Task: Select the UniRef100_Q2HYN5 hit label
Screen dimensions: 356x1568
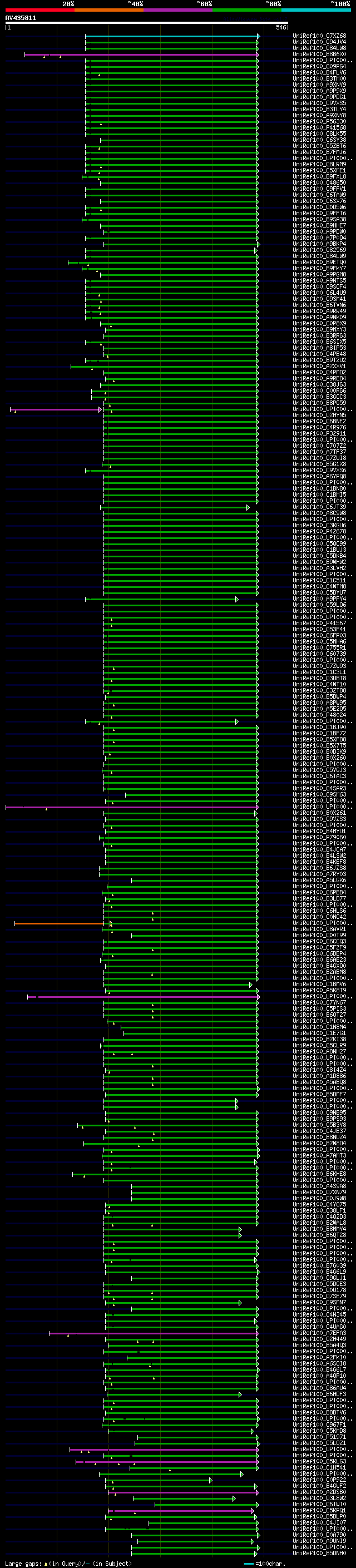Action: click(x=319, y=415)
